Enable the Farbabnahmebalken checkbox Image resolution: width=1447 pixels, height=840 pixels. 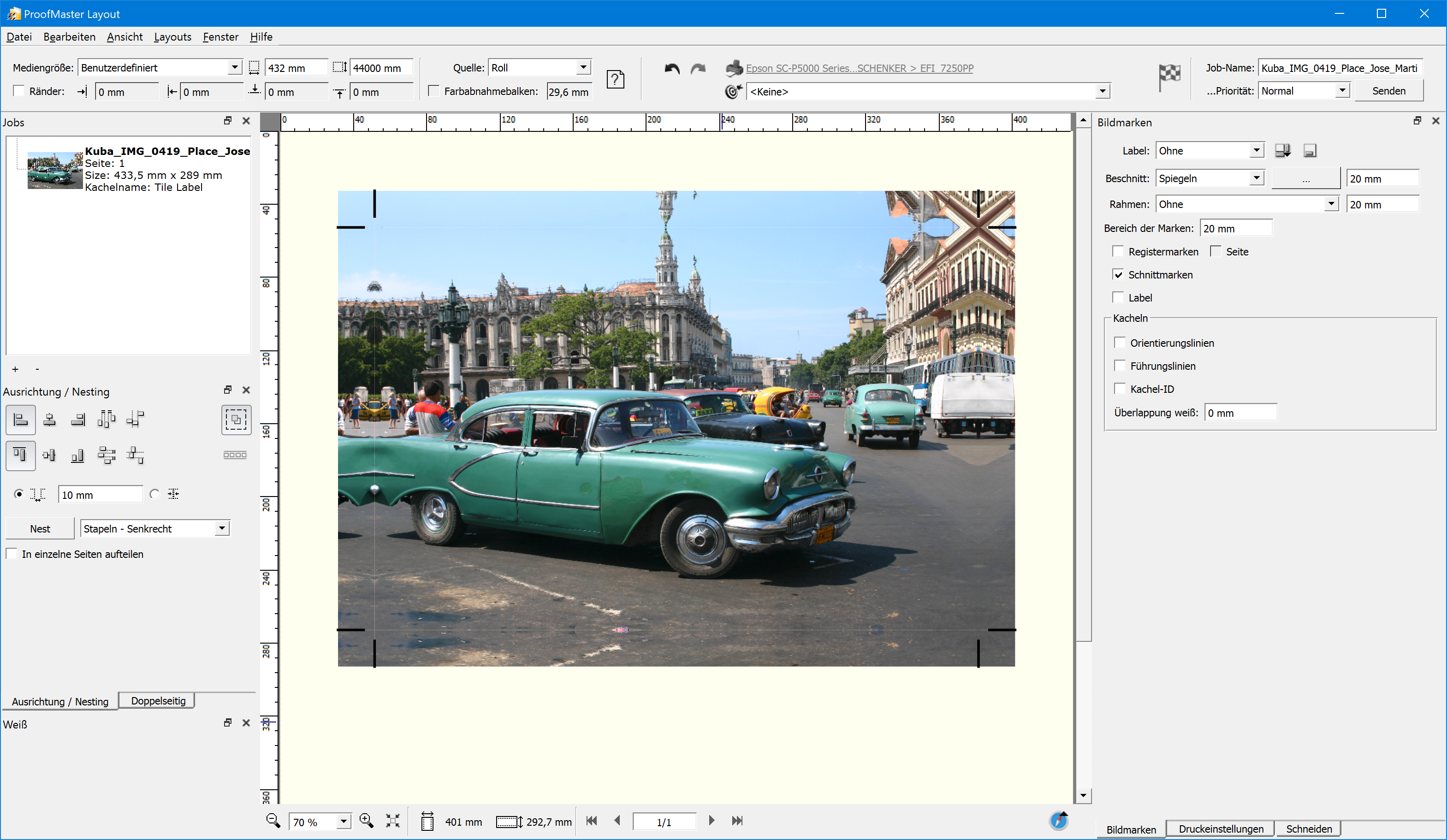(434, 91)
